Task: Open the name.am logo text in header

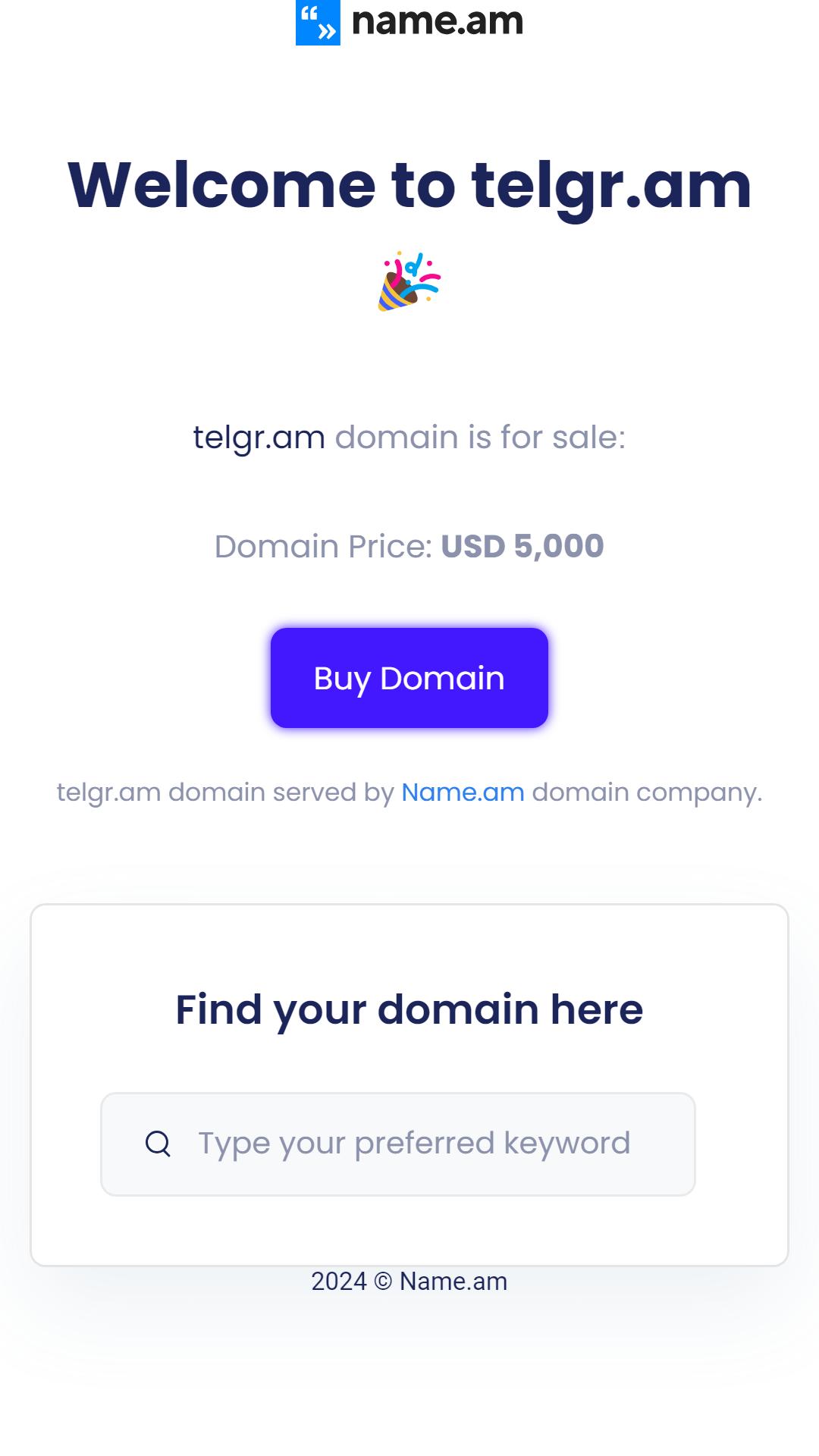Action: 438,21
